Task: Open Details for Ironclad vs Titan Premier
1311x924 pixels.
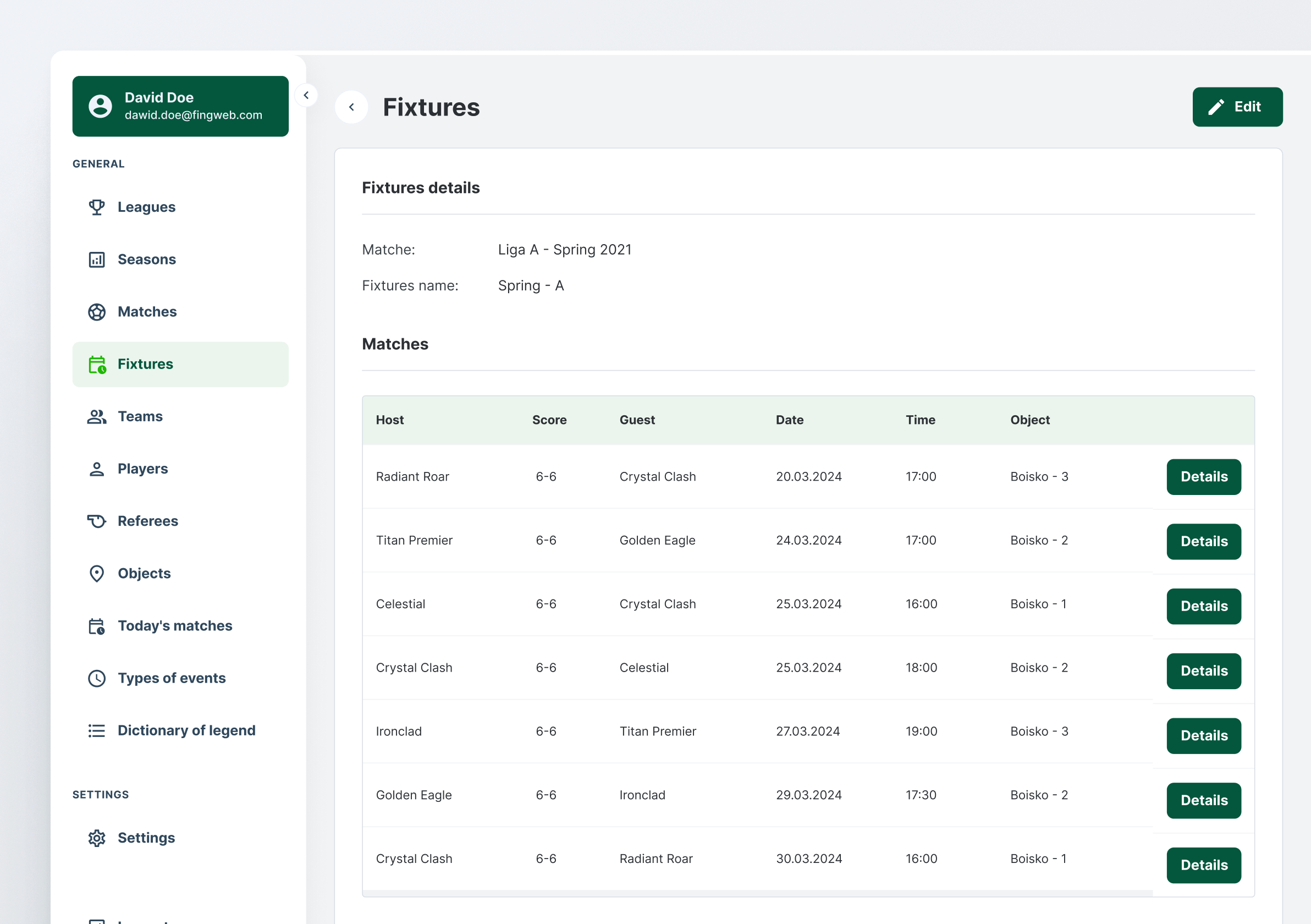Action: [1203, 735]
